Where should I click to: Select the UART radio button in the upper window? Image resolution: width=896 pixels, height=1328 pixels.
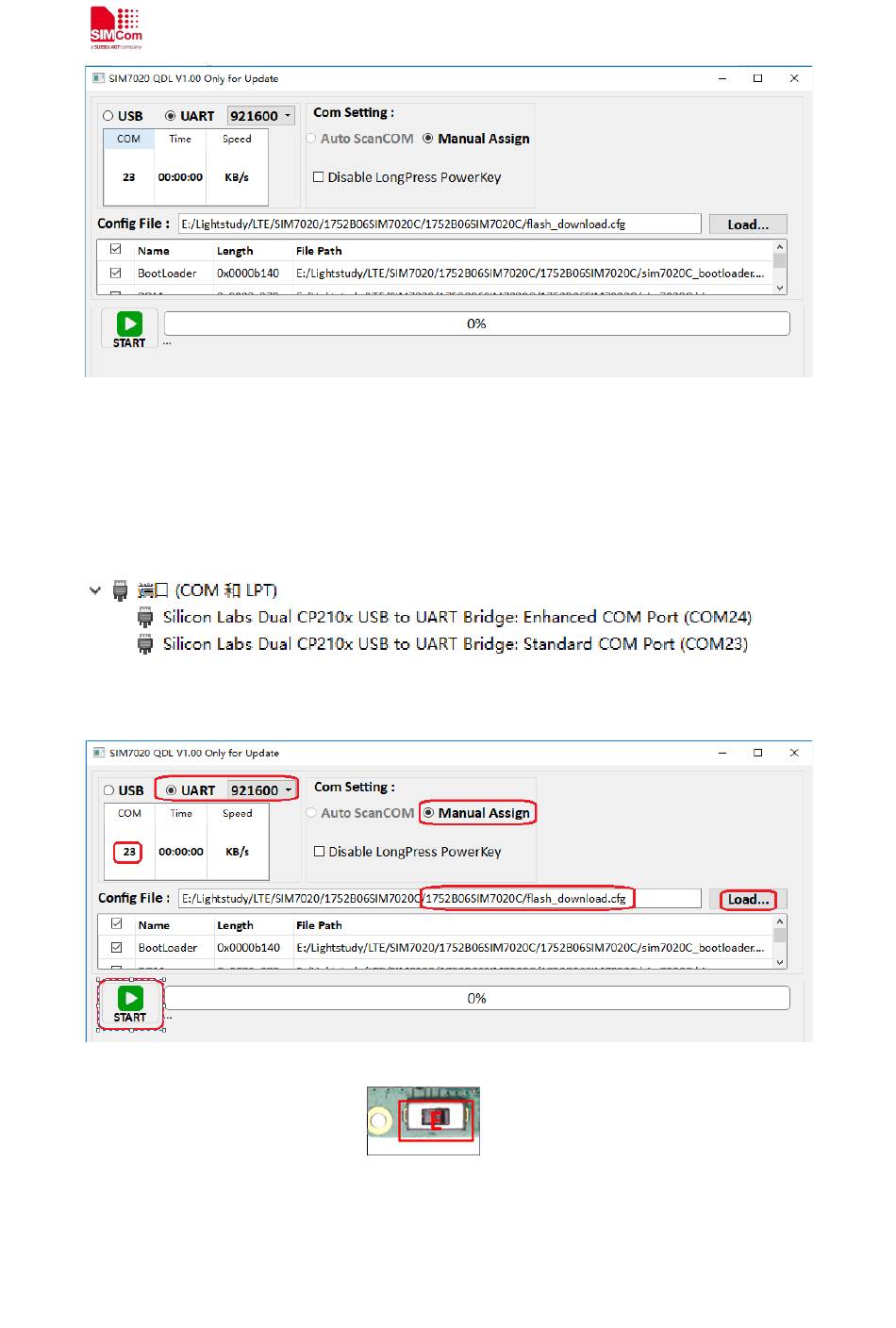pos(171,116)
